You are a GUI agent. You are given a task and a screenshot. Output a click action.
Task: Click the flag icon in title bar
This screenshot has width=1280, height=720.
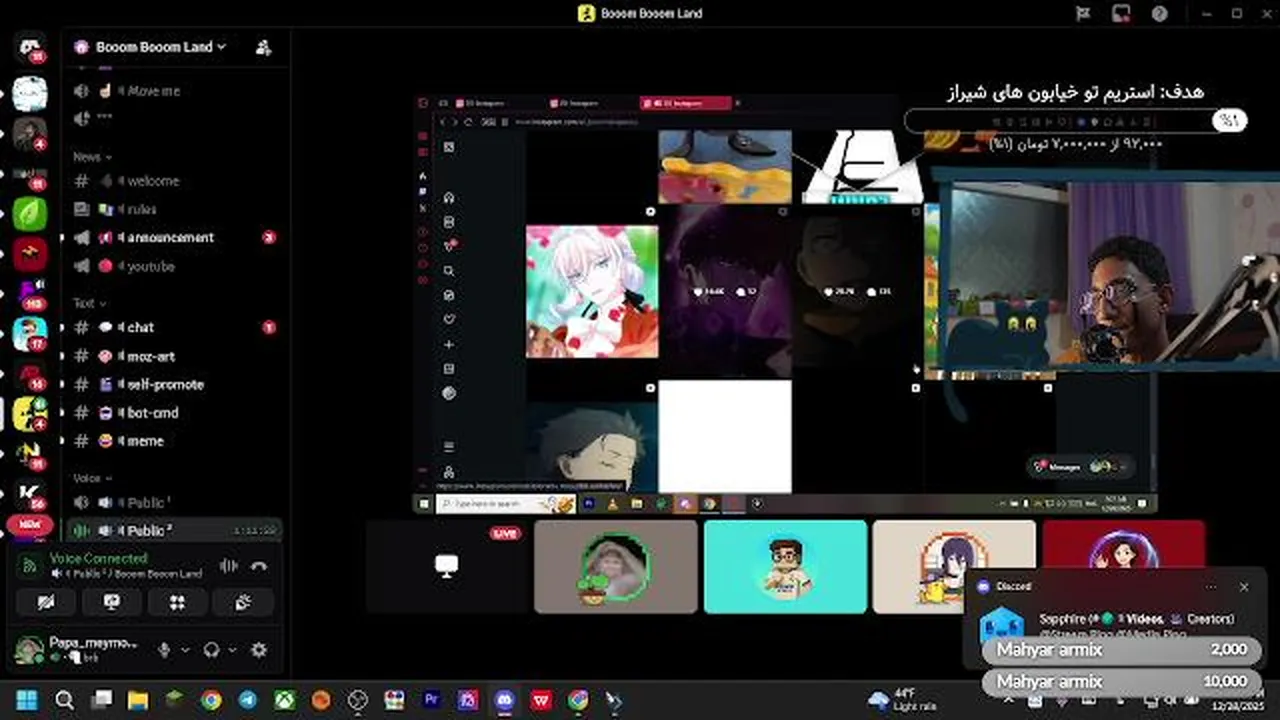point(1083,13)
